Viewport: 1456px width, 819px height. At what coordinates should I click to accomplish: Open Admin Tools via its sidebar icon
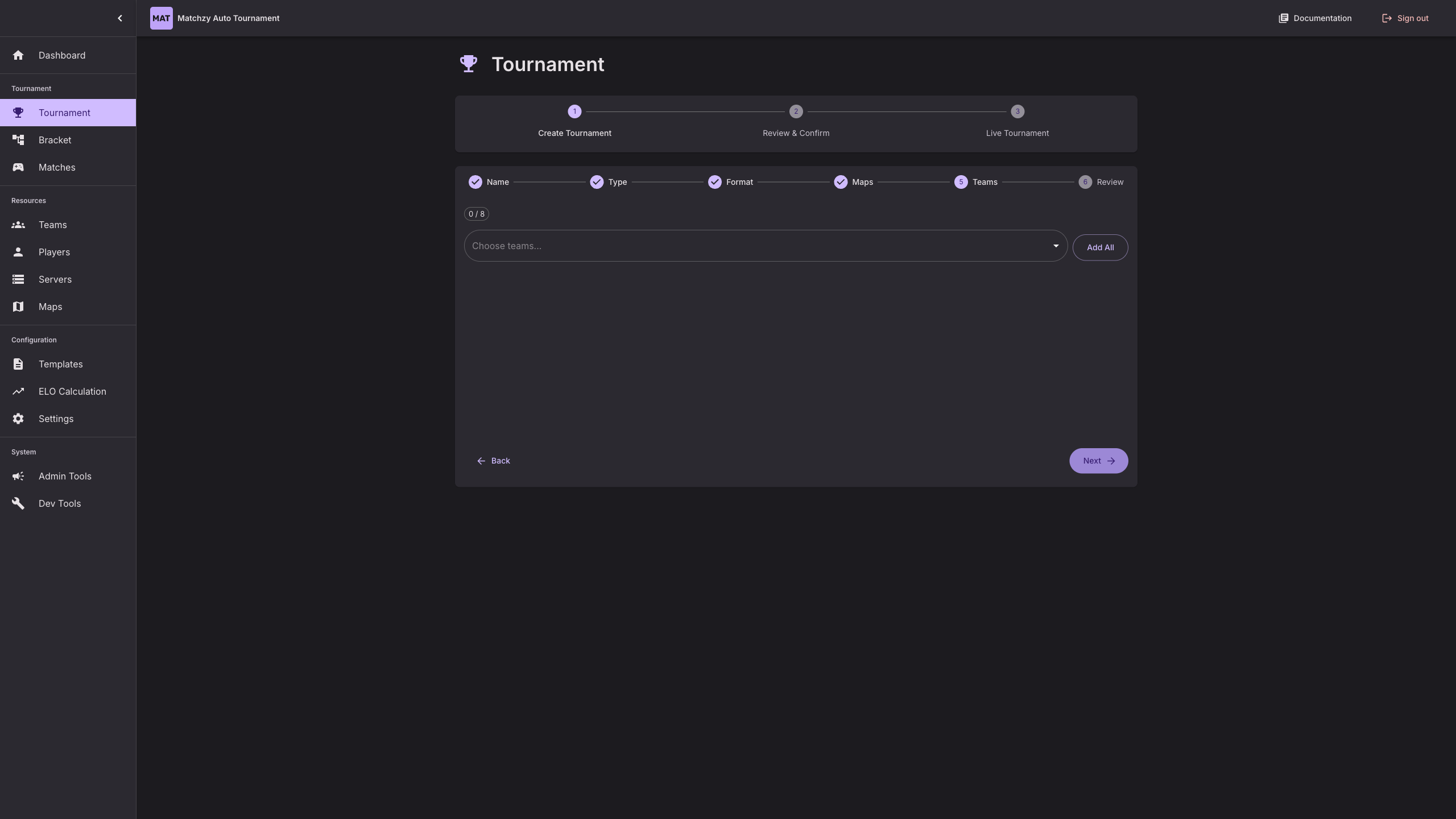pyautogui.click(x=19, y=476)
